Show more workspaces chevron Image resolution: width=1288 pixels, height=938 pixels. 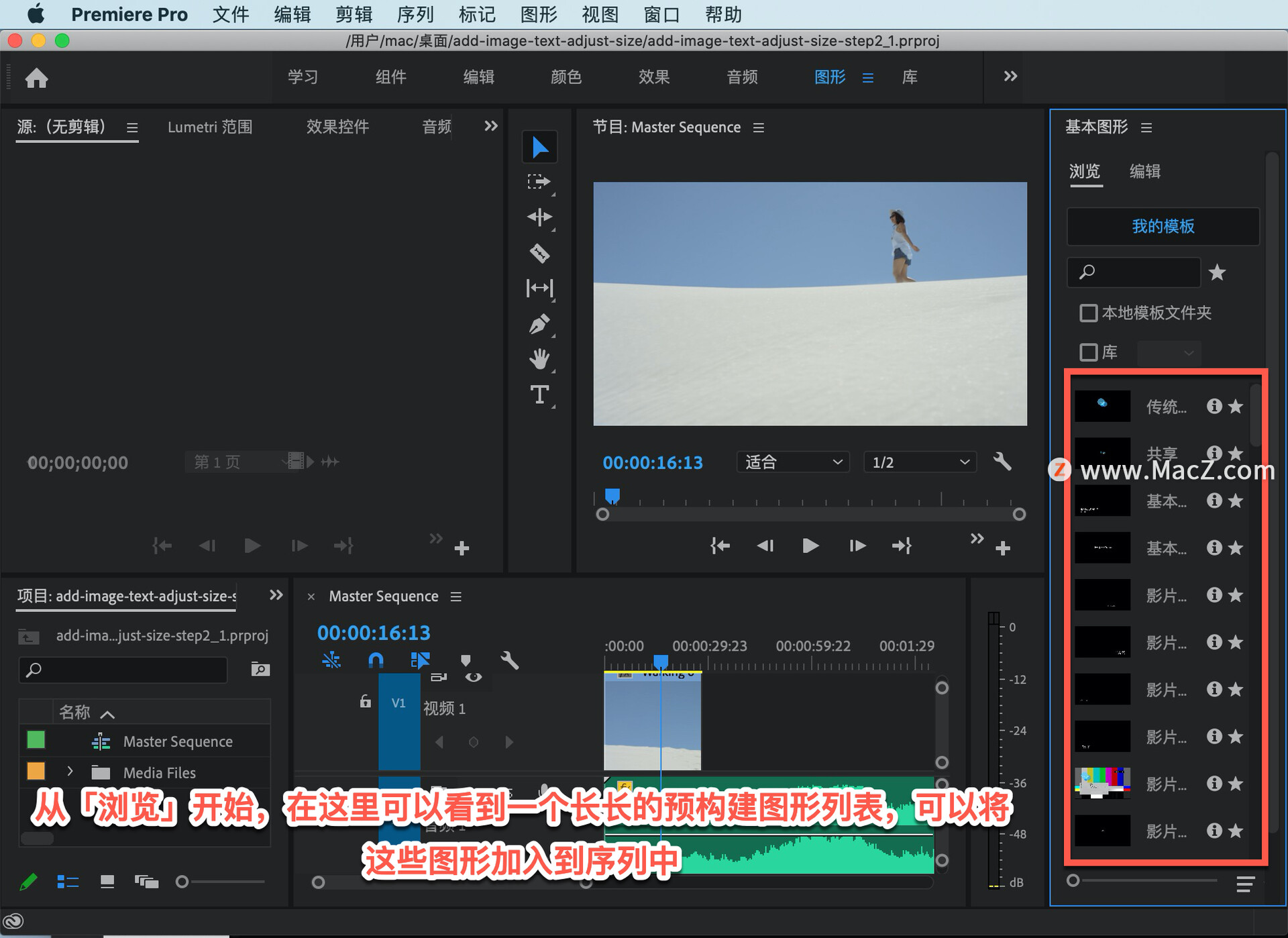pyautogui.click(x=1010, y=76)
